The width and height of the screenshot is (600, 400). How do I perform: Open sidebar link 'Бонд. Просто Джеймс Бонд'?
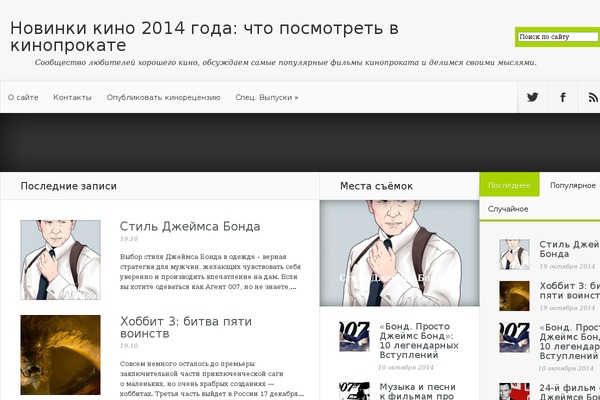569,341
